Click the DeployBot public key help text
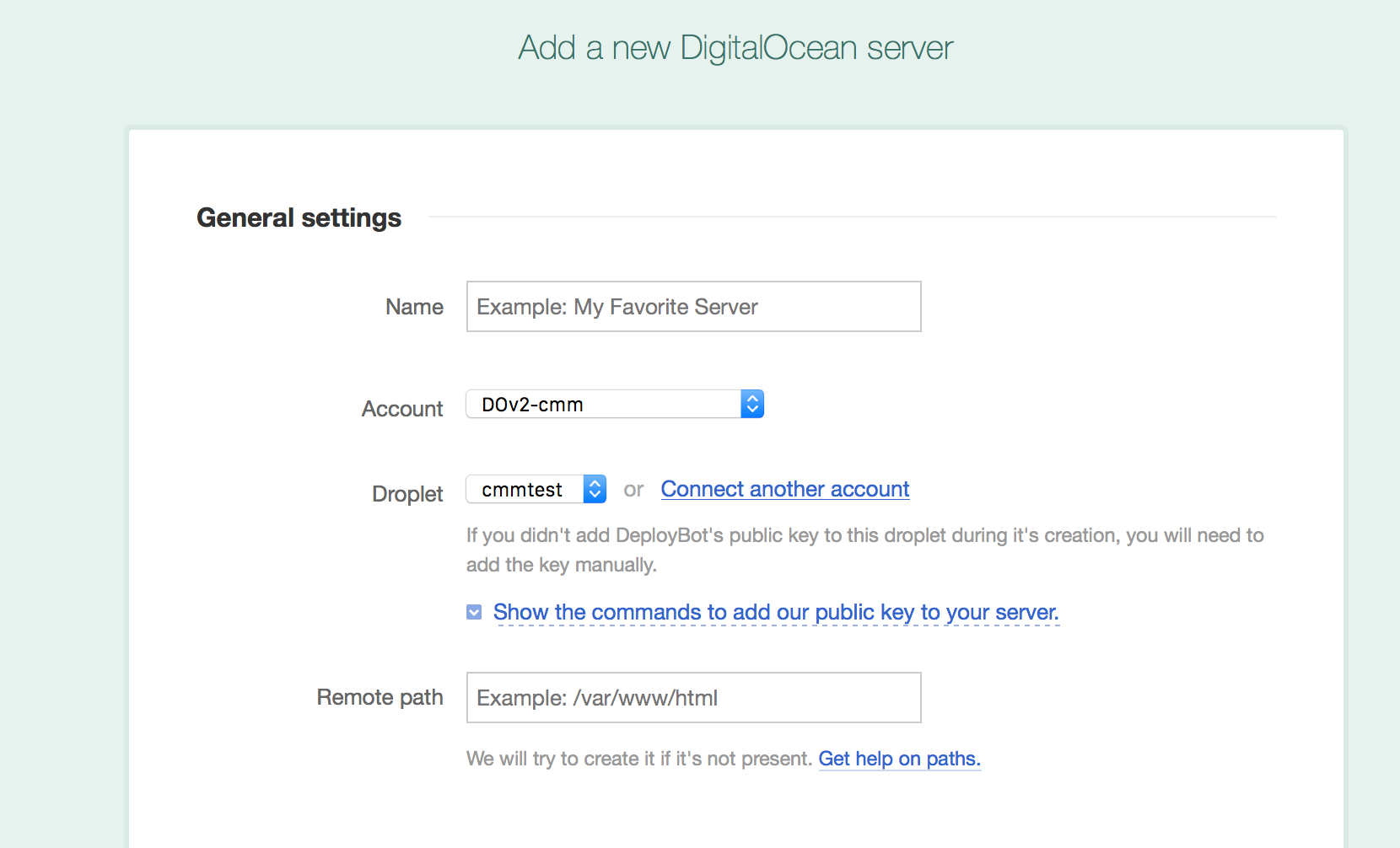This screenshot has height=848, width=1400. pos(865,550)
